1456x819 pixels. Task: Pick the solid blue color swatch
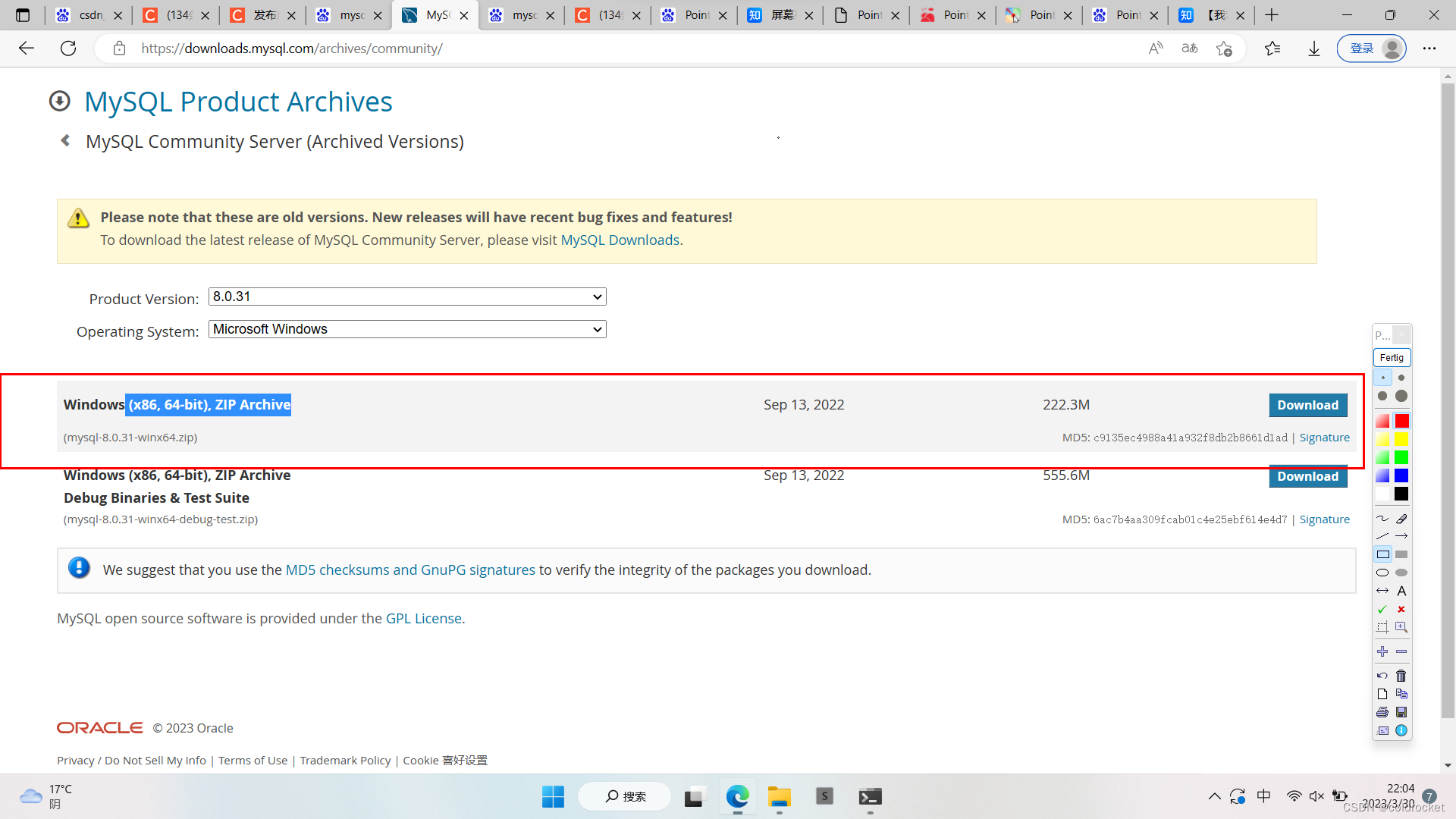[x=1401, y=475]
